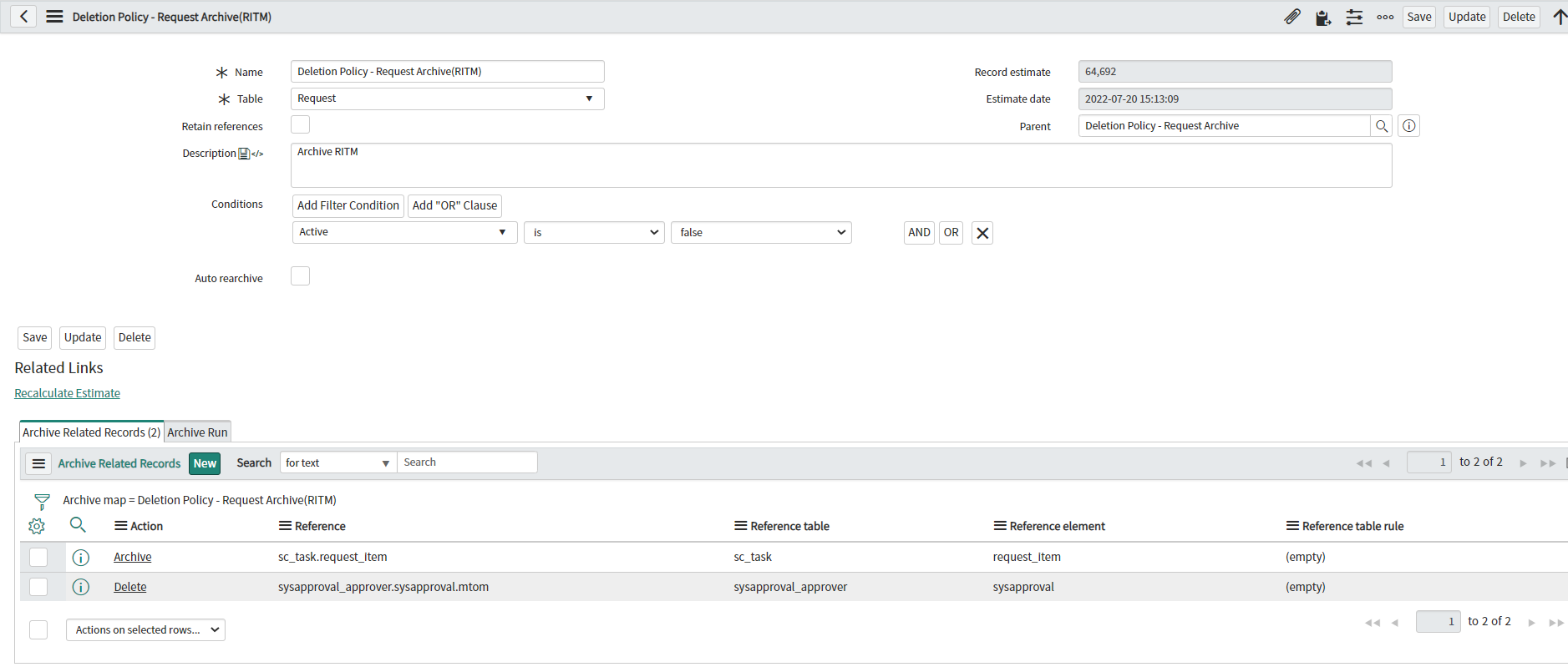Go back using the header back arrow
The image size is (1568, 667).
pyautogui.click(x=23, y=17)
